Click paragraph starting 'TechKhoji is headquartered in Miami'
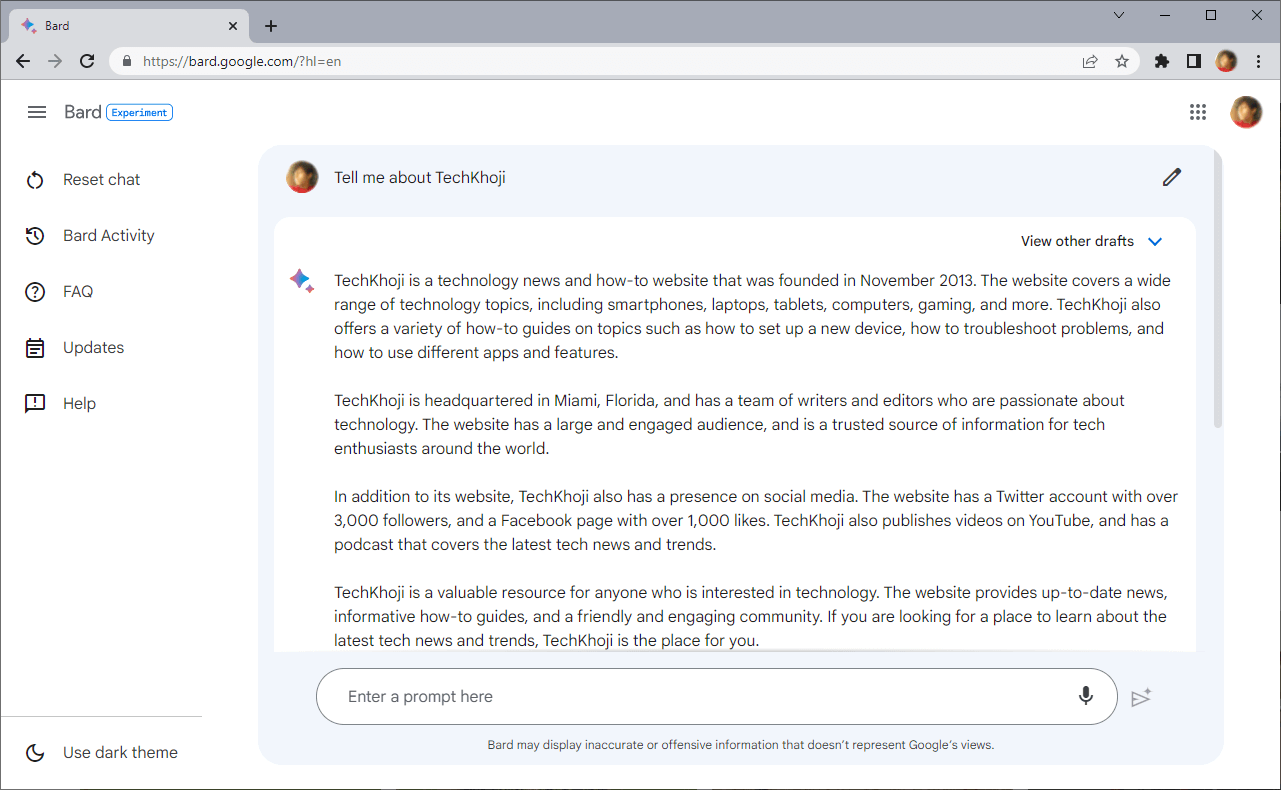Image resolution: width=1281 pixels, height=790 pixels. 730,425
